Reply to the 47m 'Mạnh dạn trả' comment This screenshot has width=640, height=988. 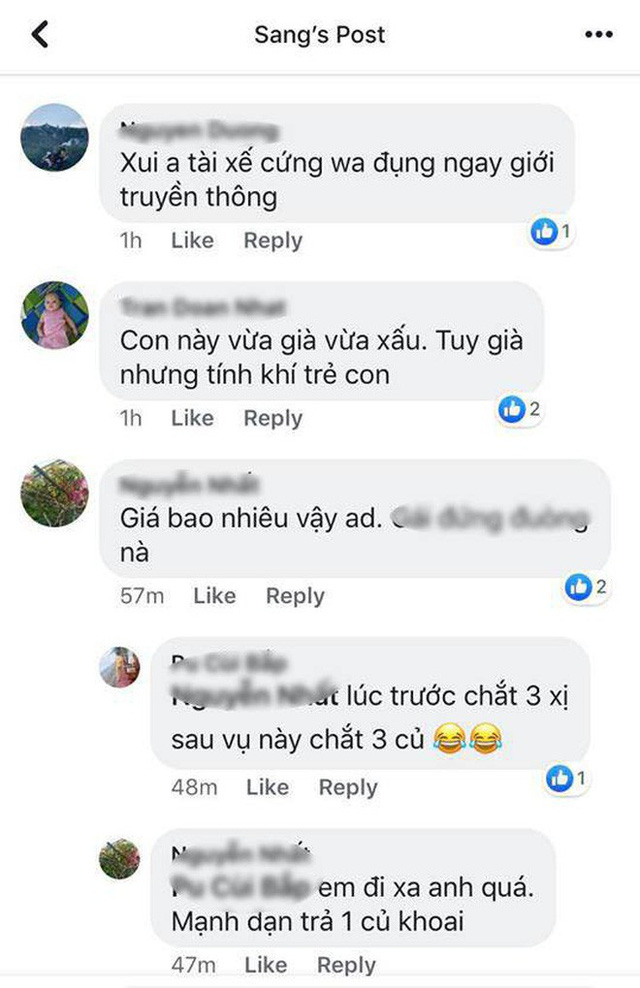pos(346,965)
